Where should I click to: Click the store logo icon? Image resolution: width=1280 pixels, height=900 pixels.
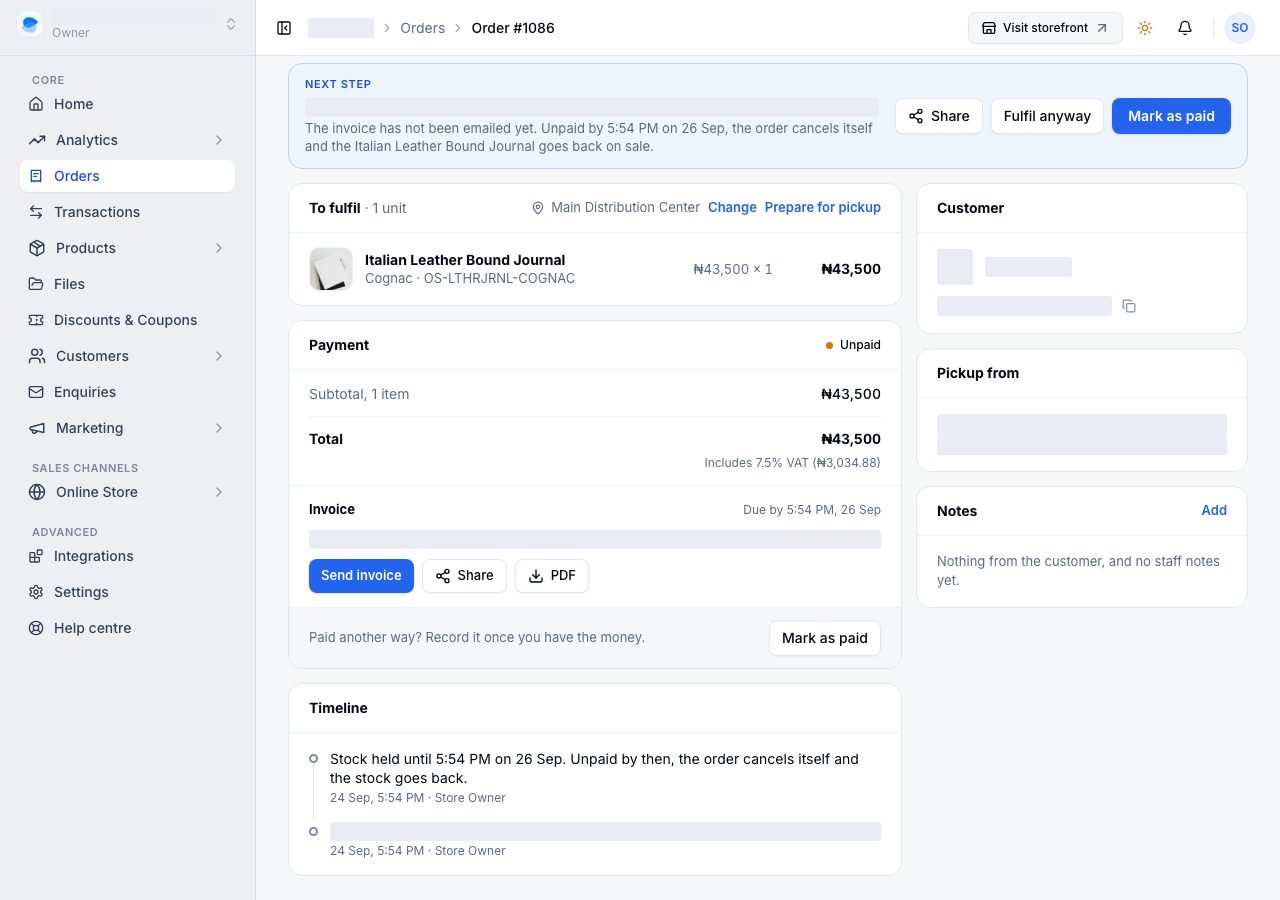[30, 24]
